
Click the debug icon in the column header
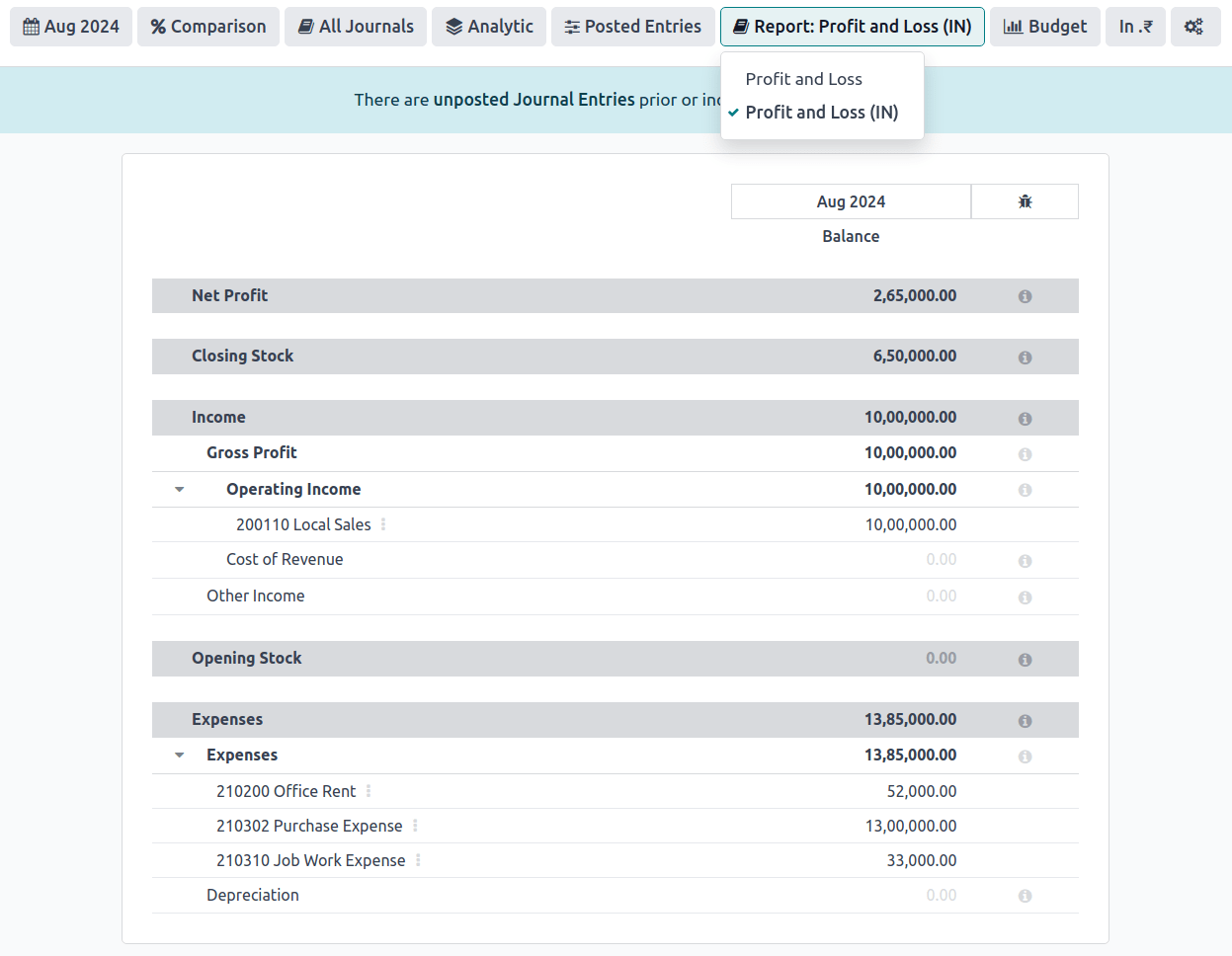pyautogui.click(x=1025, y=200)
